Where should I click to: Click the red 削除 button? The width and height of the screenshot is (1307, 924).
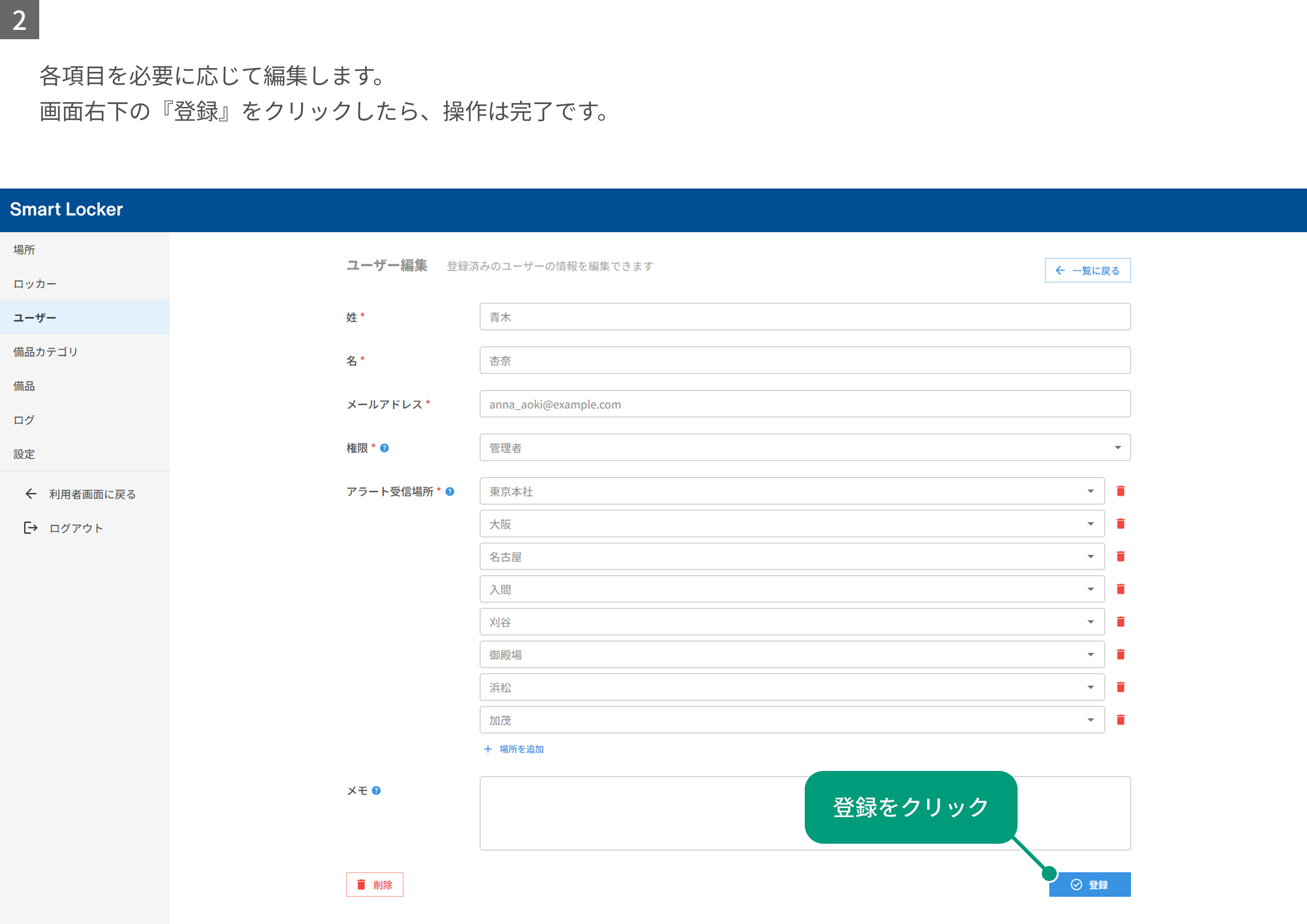click(x=374, y=884)
